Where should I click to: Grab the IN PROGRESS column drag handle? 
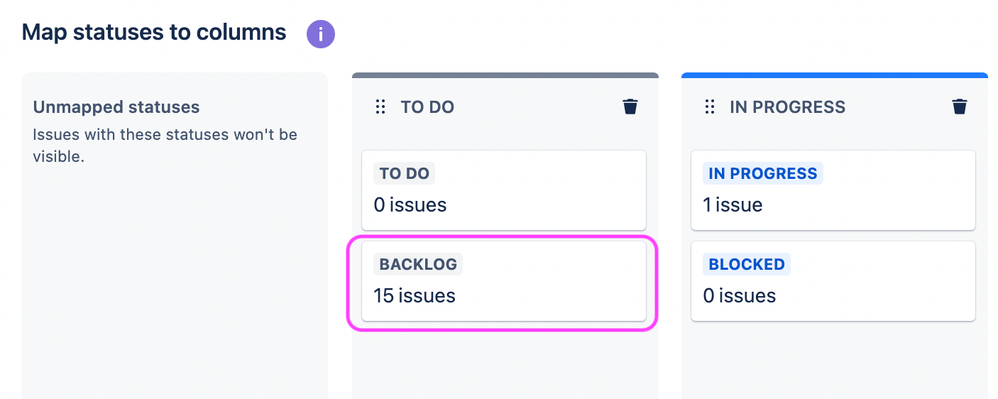click(x=710, y=107)
